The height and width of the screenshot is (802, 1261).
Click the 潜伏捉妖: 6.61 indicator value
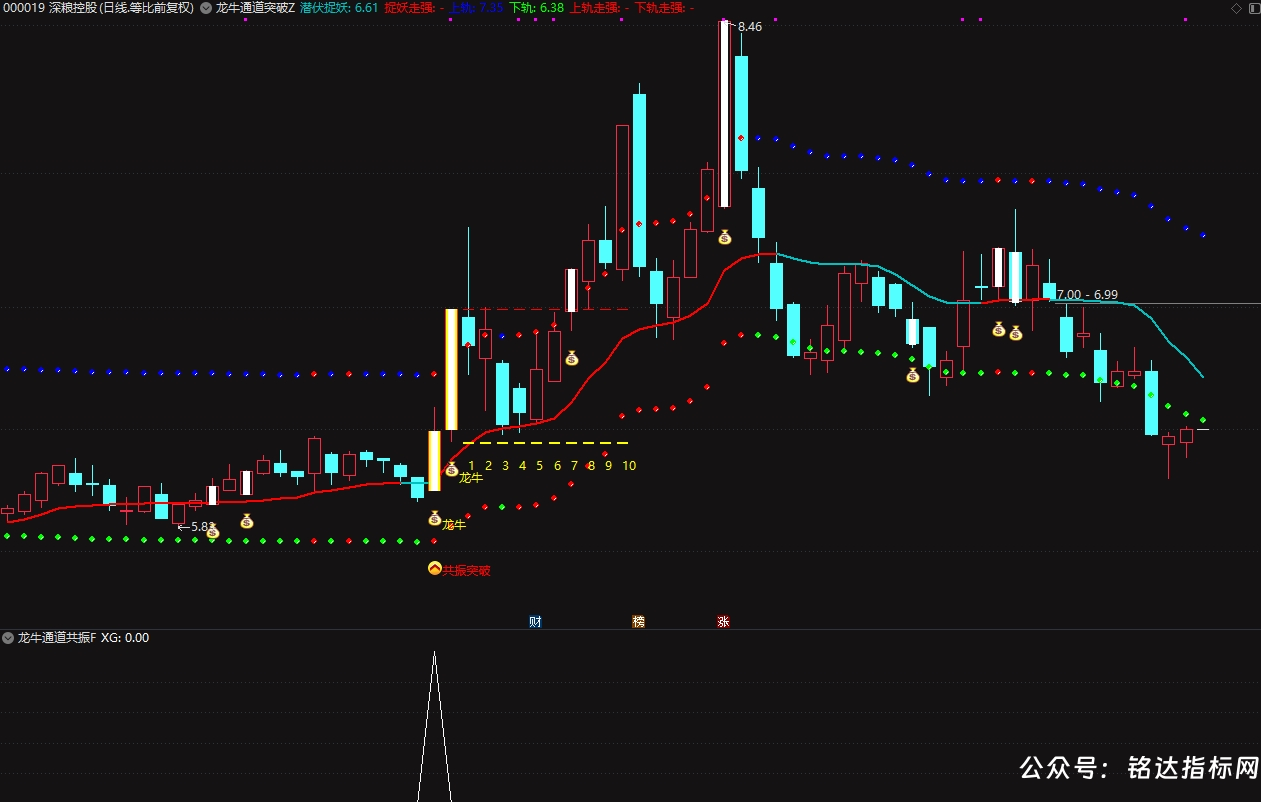click(x=339, y=8)
